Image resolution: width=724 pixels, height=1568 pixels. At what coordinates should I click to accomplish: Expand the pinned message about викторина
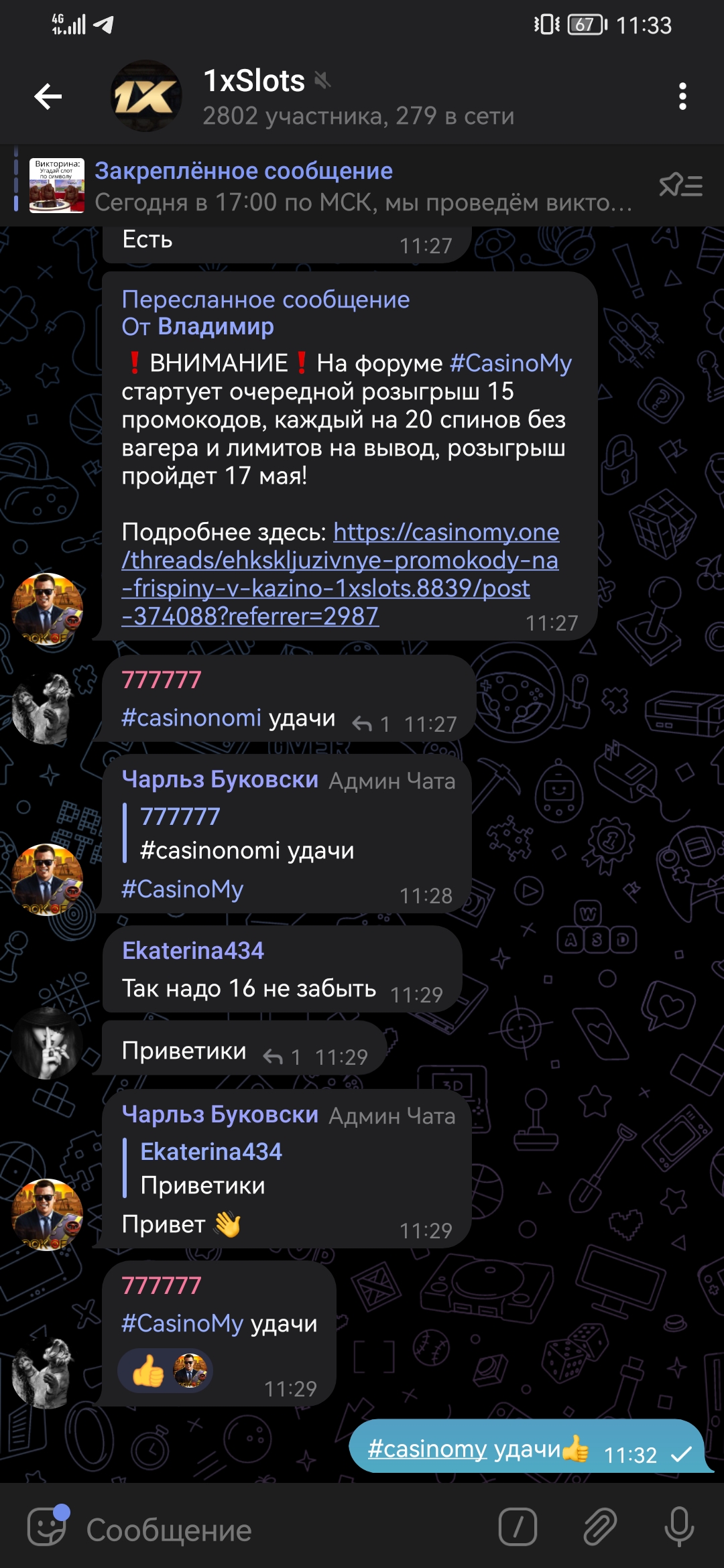coord(363,186)
